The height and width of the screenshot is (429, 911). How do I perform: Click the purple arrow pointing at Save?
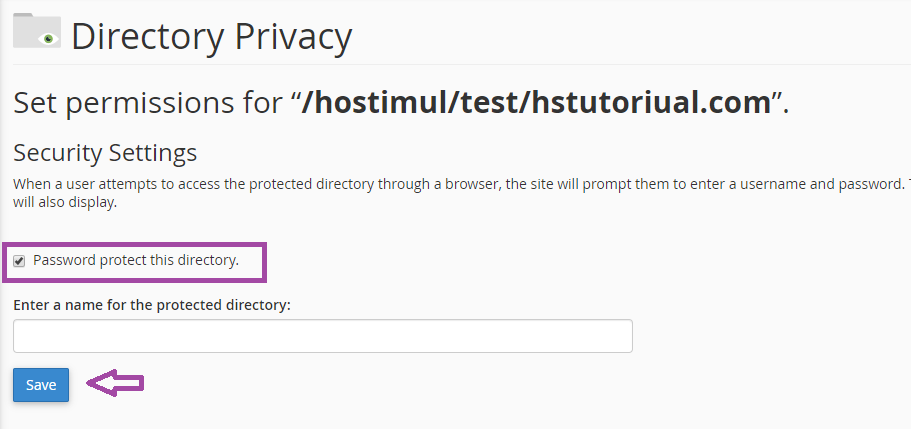coord(116,383)
